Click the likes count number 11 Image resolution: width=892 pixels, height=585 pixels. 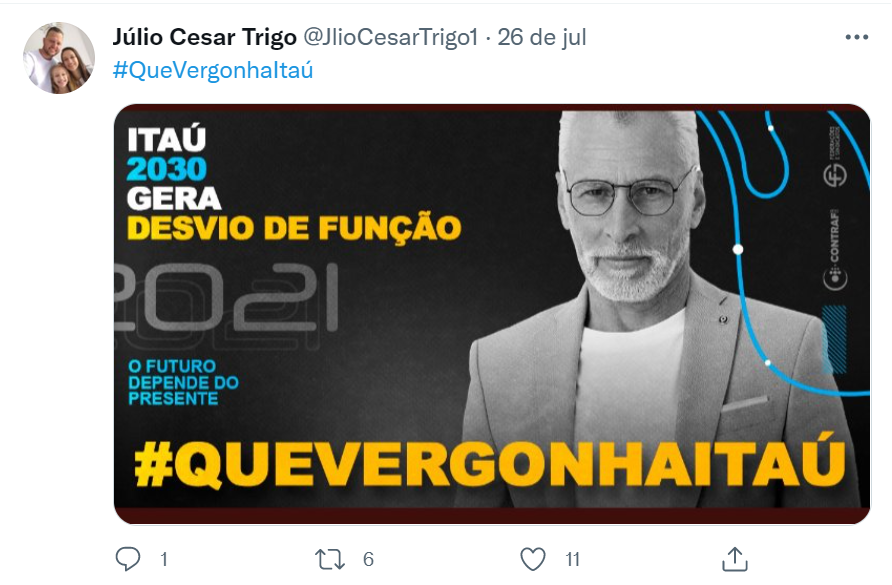click(572, 559)
